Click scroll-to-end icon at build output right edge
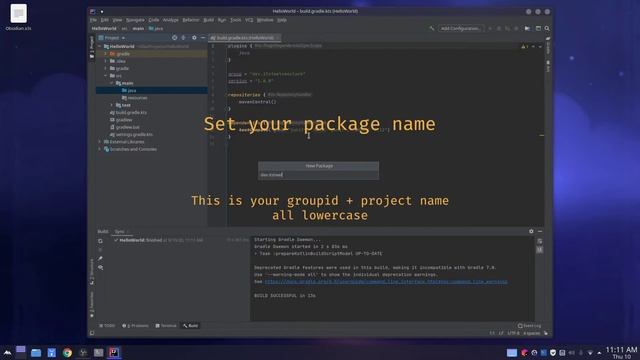 (540, 250)
